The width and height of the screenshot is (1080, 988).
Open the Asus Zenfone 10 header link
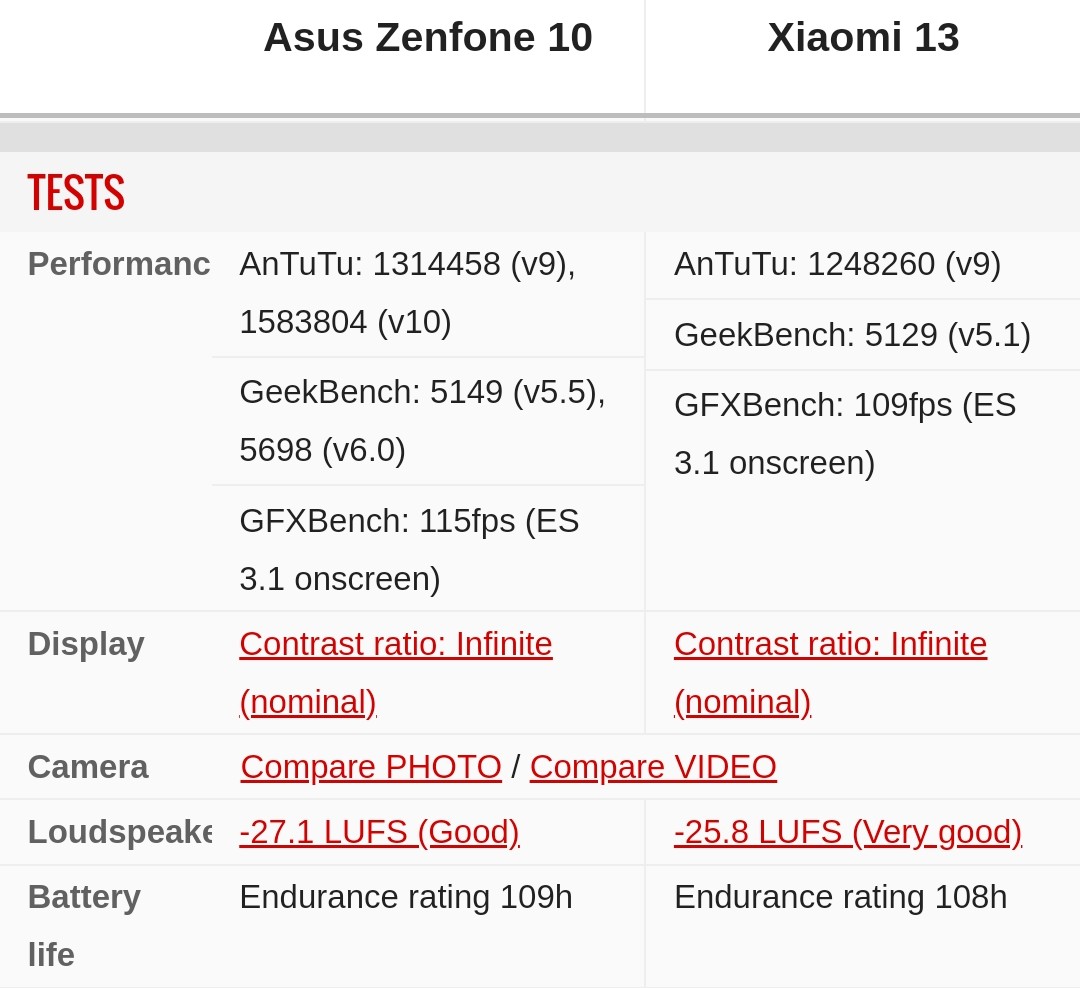(x=427, y=38)
